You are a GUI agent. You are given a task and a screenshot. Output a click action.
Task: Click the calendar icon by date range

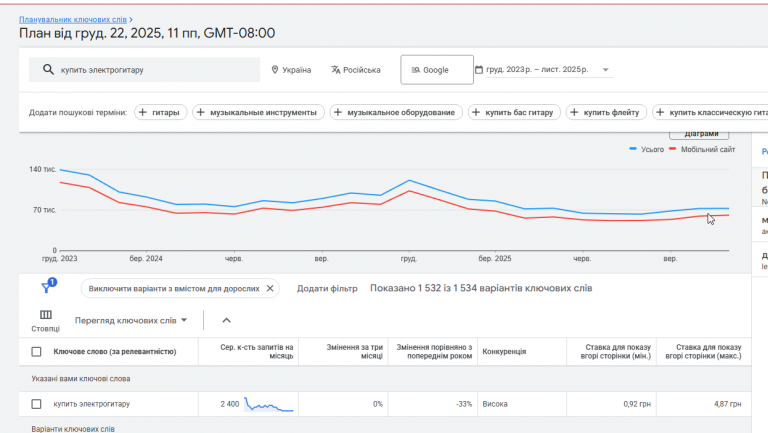[479, 70]
